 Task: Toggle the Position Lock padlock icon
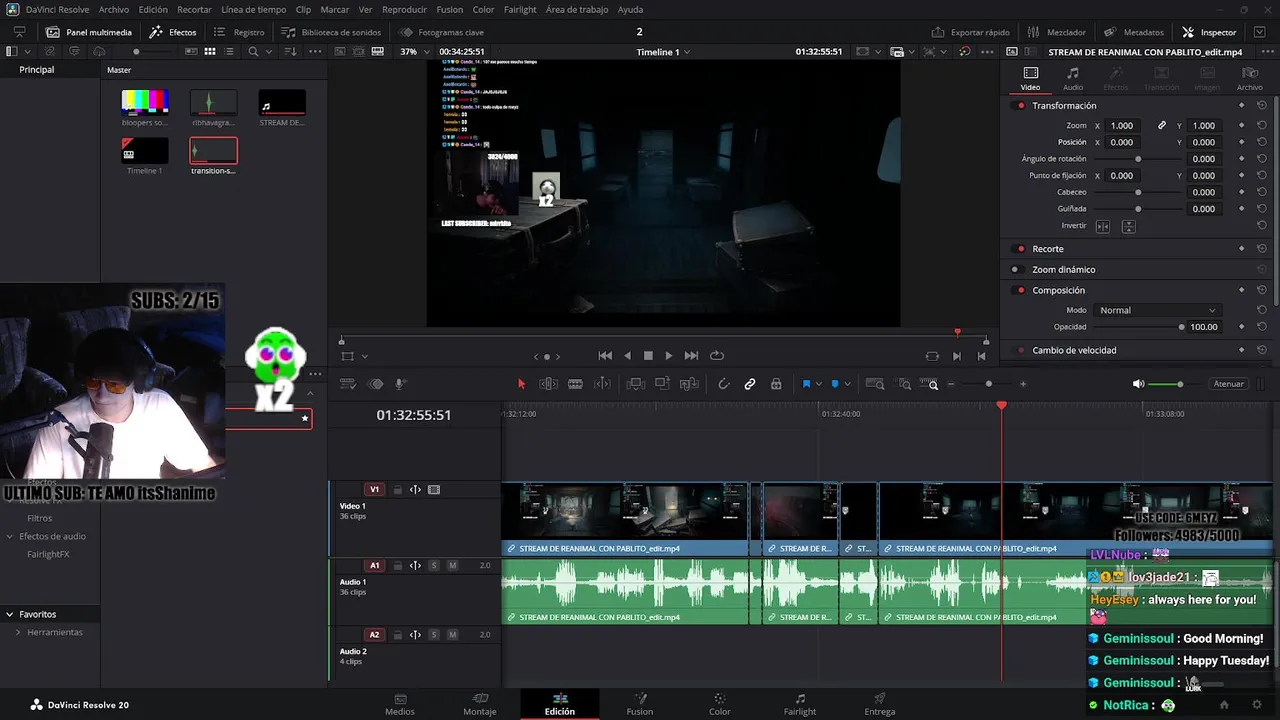tap(776, 384)
